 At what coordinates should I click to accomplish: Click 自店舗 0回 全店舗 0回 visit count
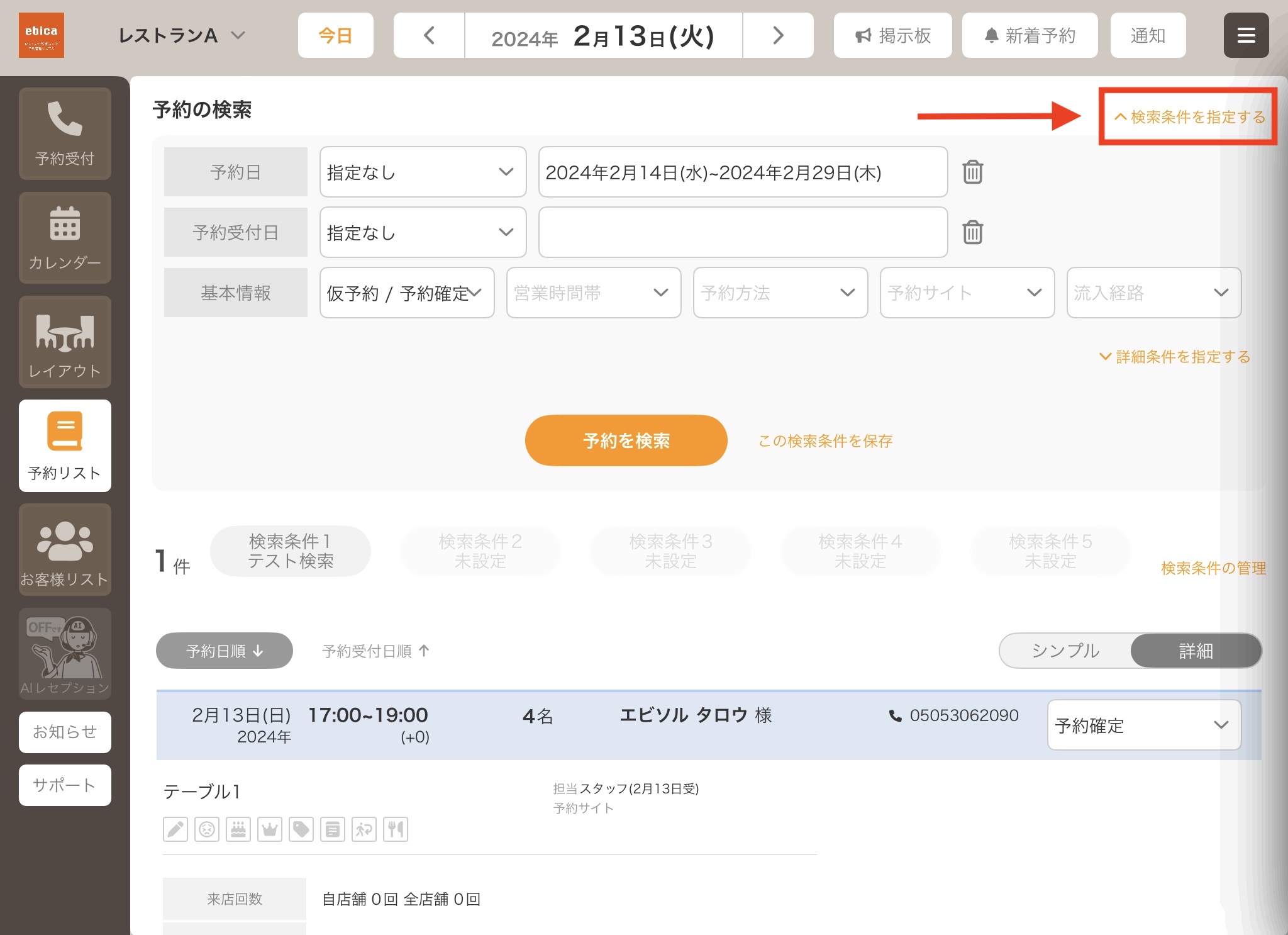pyautogui.click(x=401, y=899)
